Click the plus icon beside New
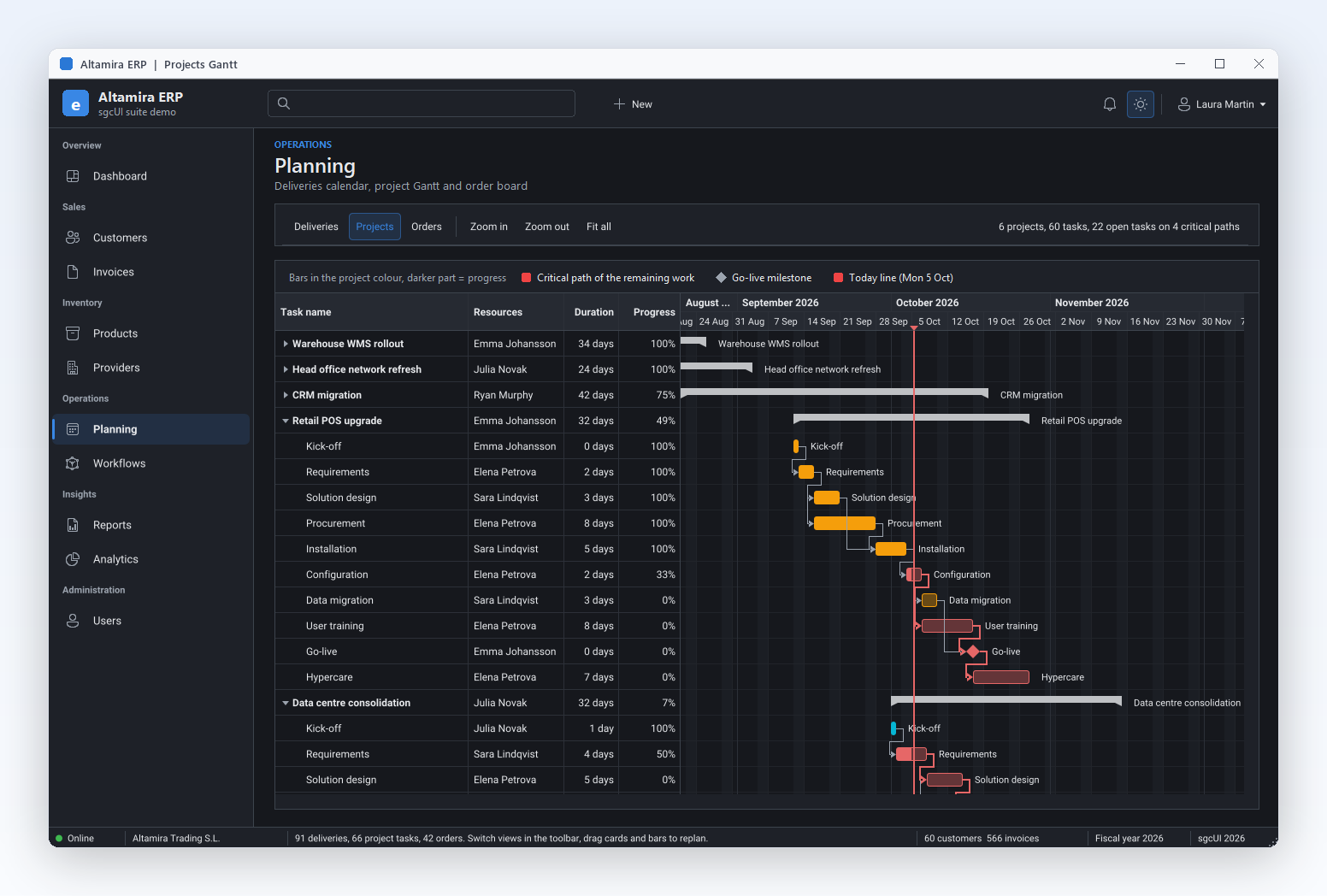This screenshot has width=1327, height=896. [x=619, y=104]
